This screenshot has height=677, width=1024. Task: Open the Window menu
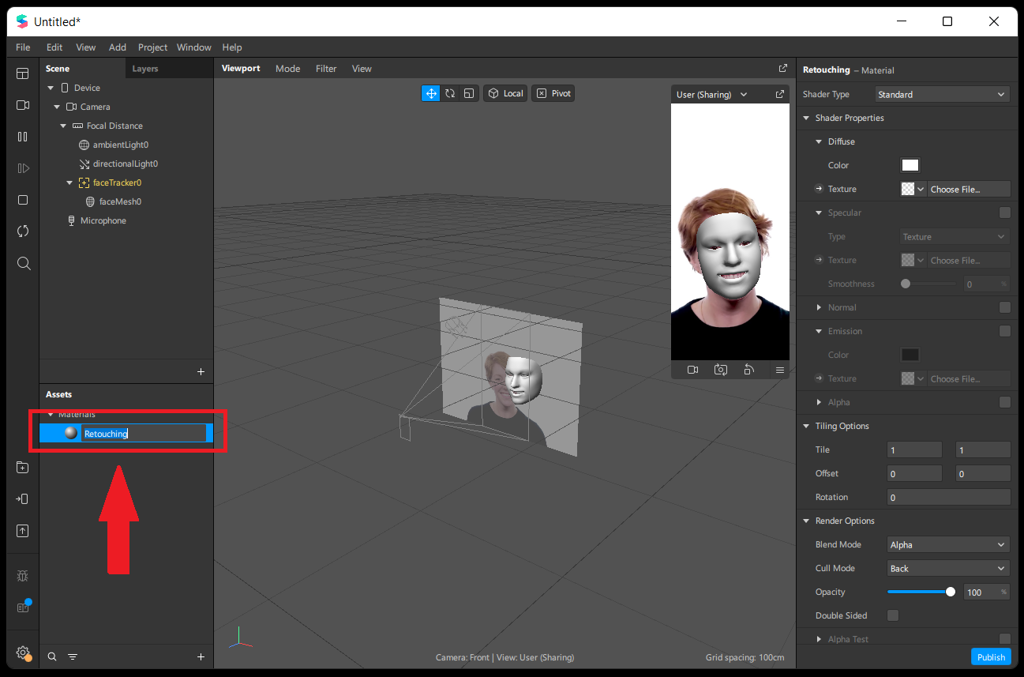click(x=194, y=47)
